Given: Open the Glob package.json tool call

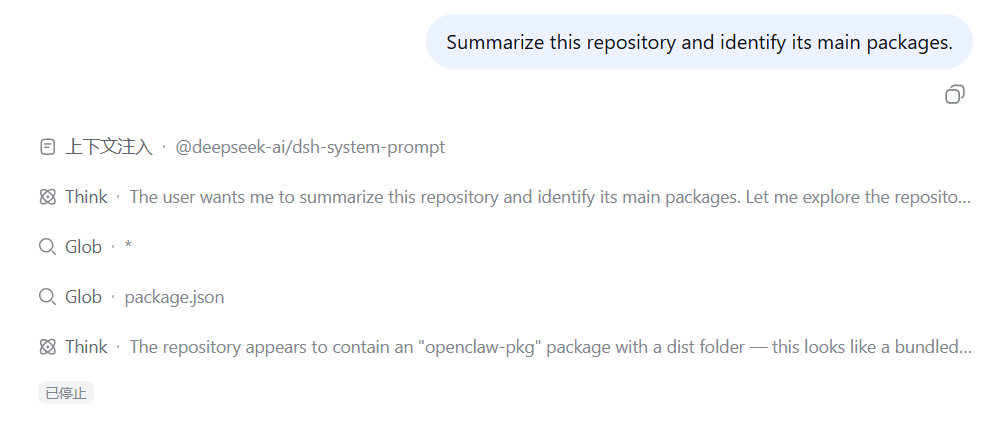Looking at the screenshot, I should [x=132, y=297].
